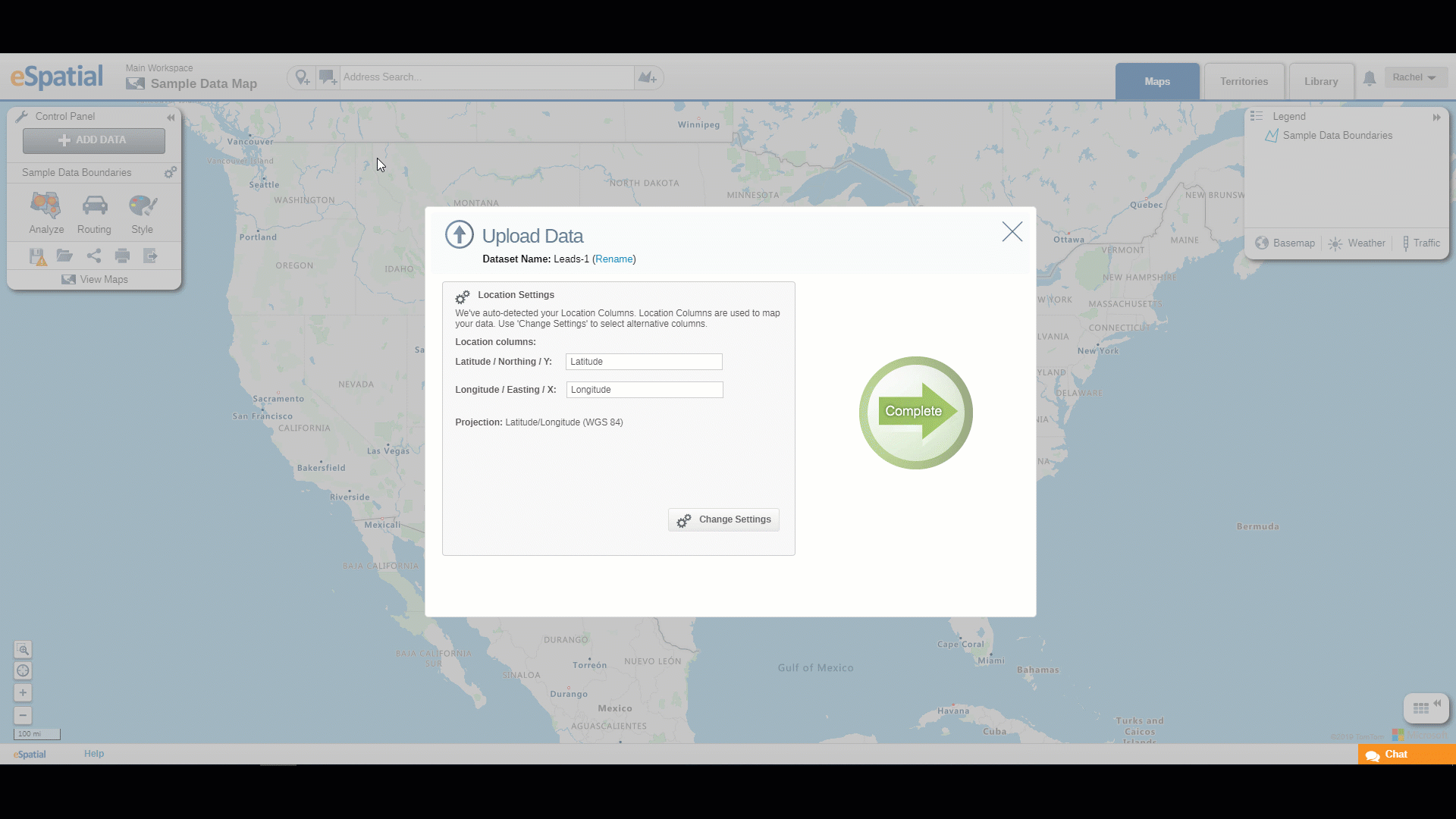
Task: Toggle the Traffic layer
Action: coord(1421,243)
